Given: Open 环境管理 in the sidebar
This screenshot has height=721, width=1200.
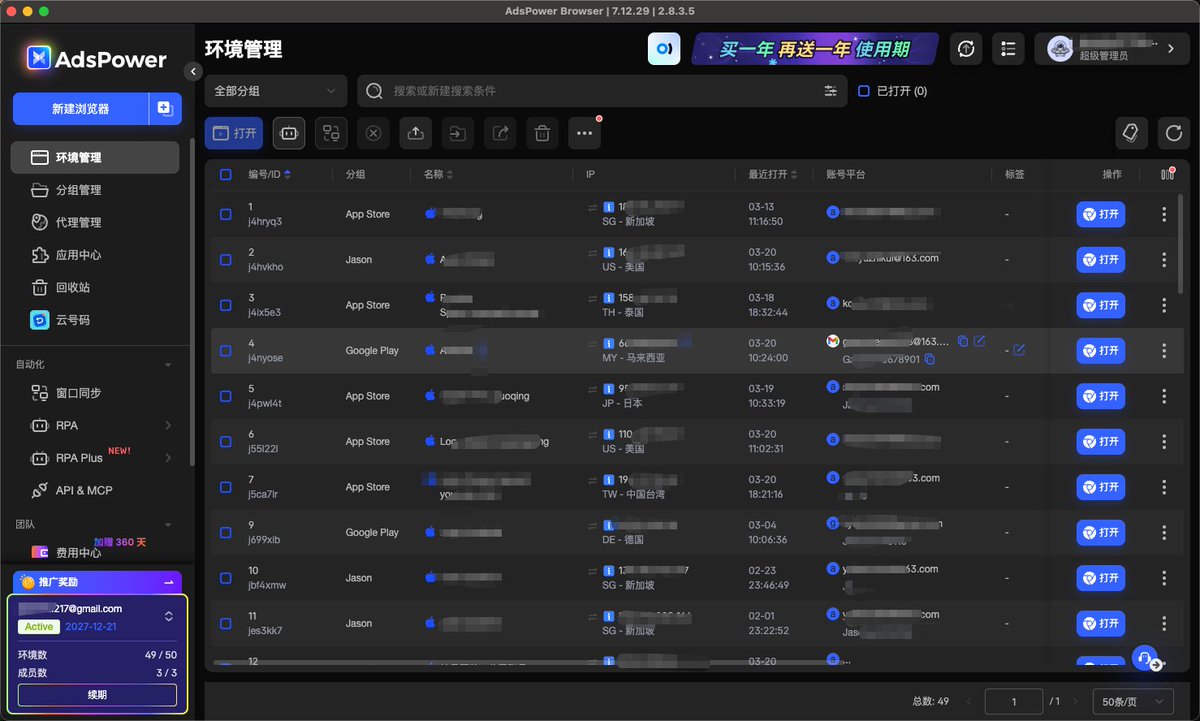Looking at the screenshot, I should tap(96, 157).
